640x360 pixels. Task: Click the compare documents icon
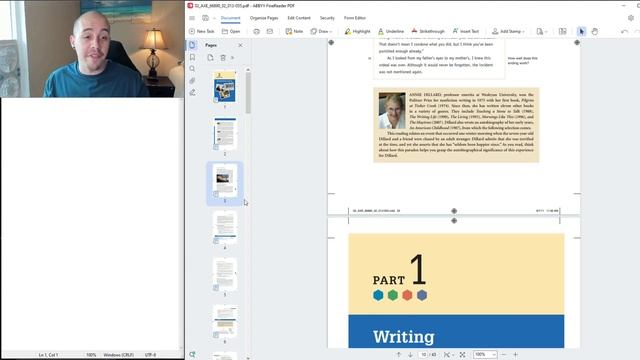pyautogui.click(x=562, y=31)
